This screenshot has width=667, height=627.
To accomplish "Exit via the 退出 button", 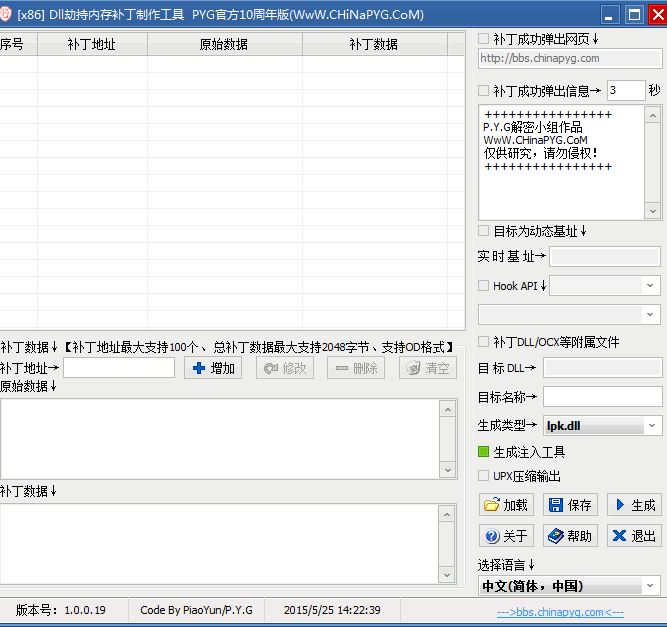I will [x=635, y=536].
